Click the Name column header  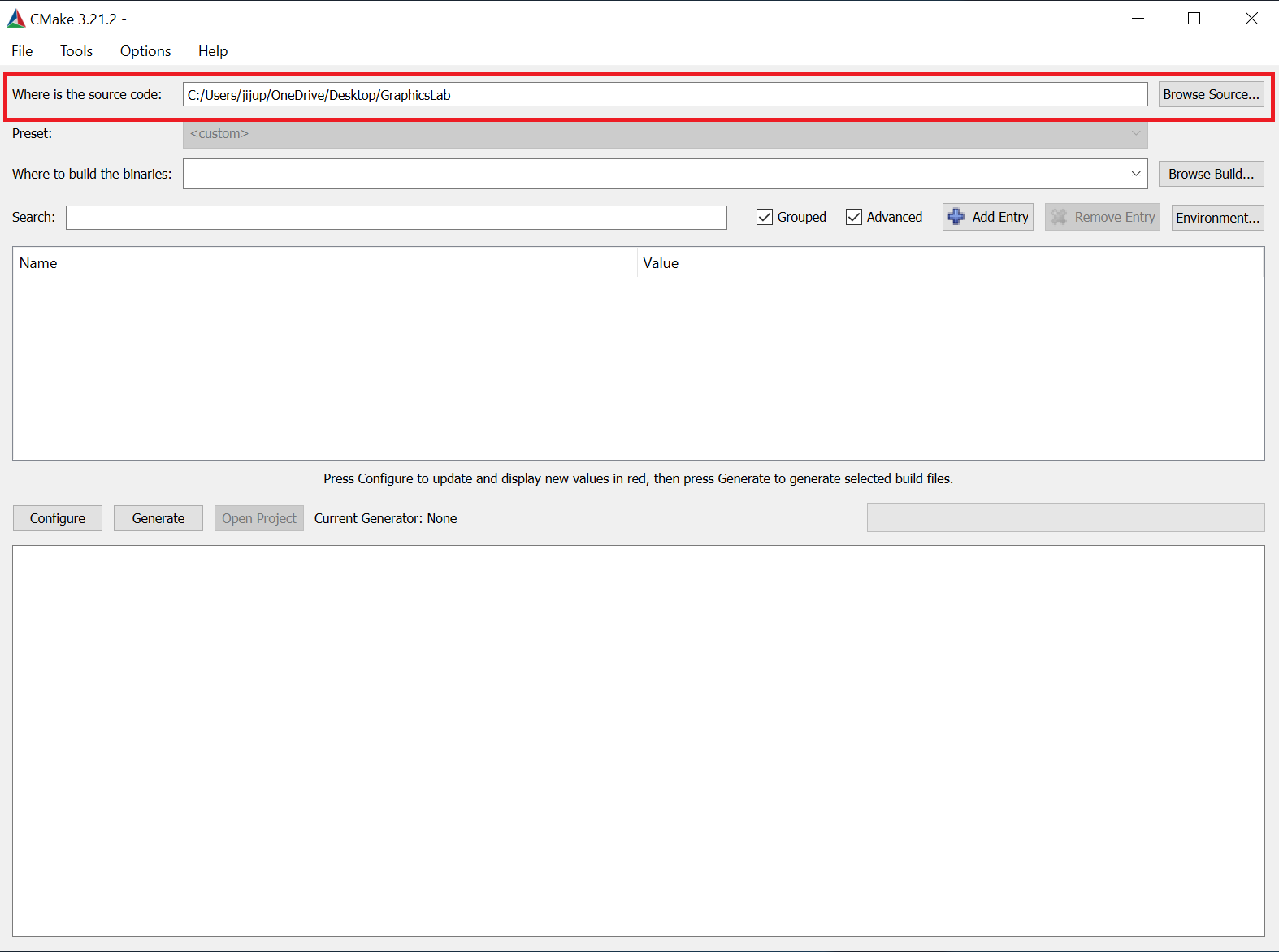[x=325, y=263]
